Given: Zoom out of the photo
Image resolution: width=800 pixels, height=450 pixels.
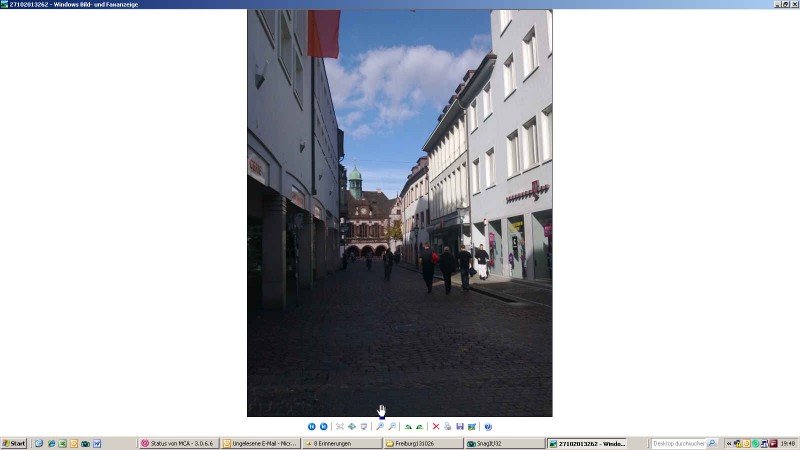Looking at the screenshot, I should (x=392, y=426).
